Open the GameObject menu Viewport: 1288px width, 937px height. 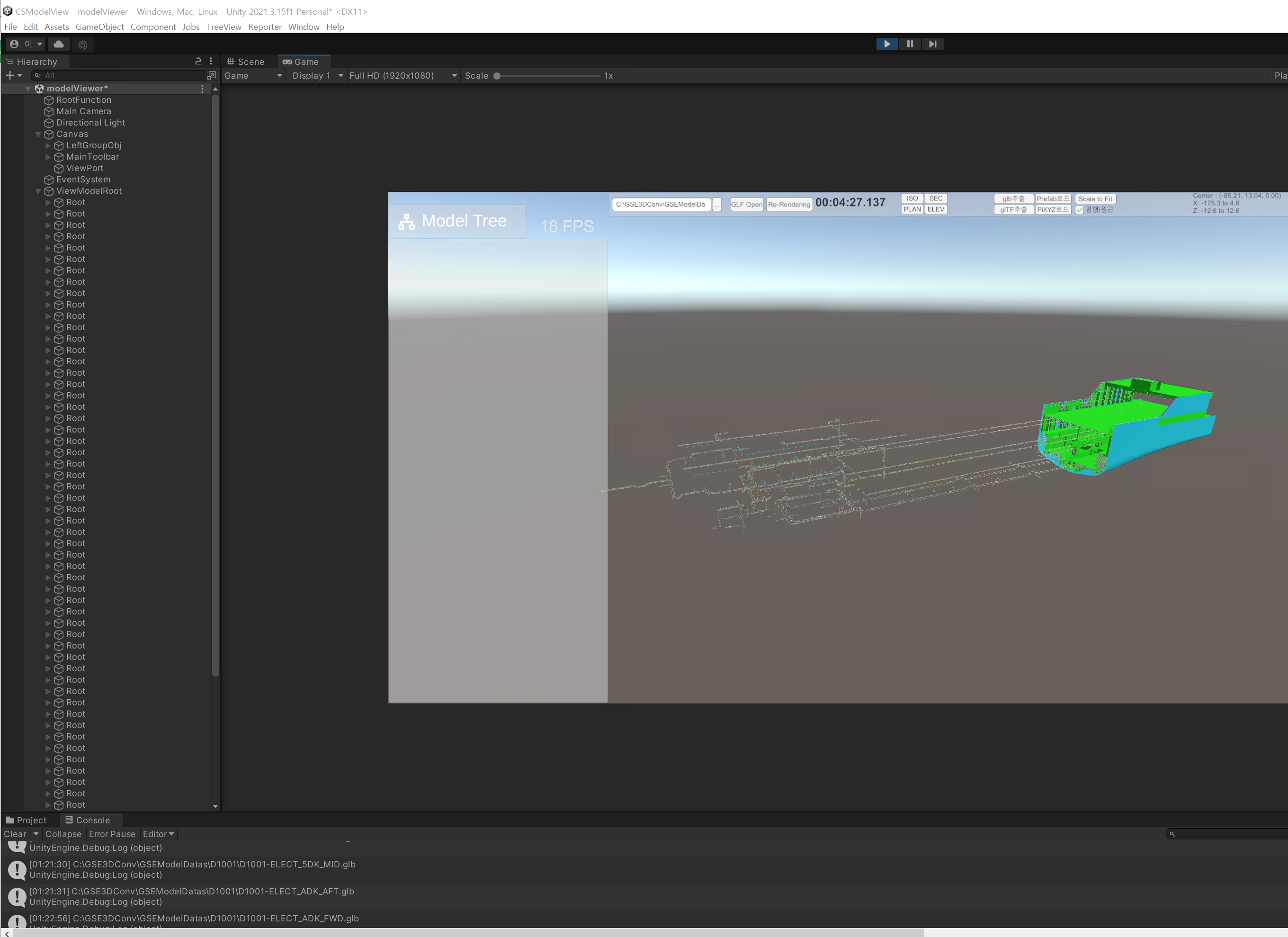[x=99, y=27]
